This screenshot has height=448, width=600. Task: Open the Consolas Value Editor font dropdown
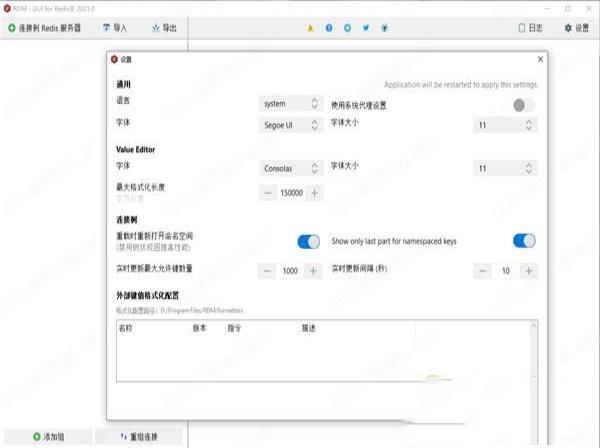click(x=290, y=169)
